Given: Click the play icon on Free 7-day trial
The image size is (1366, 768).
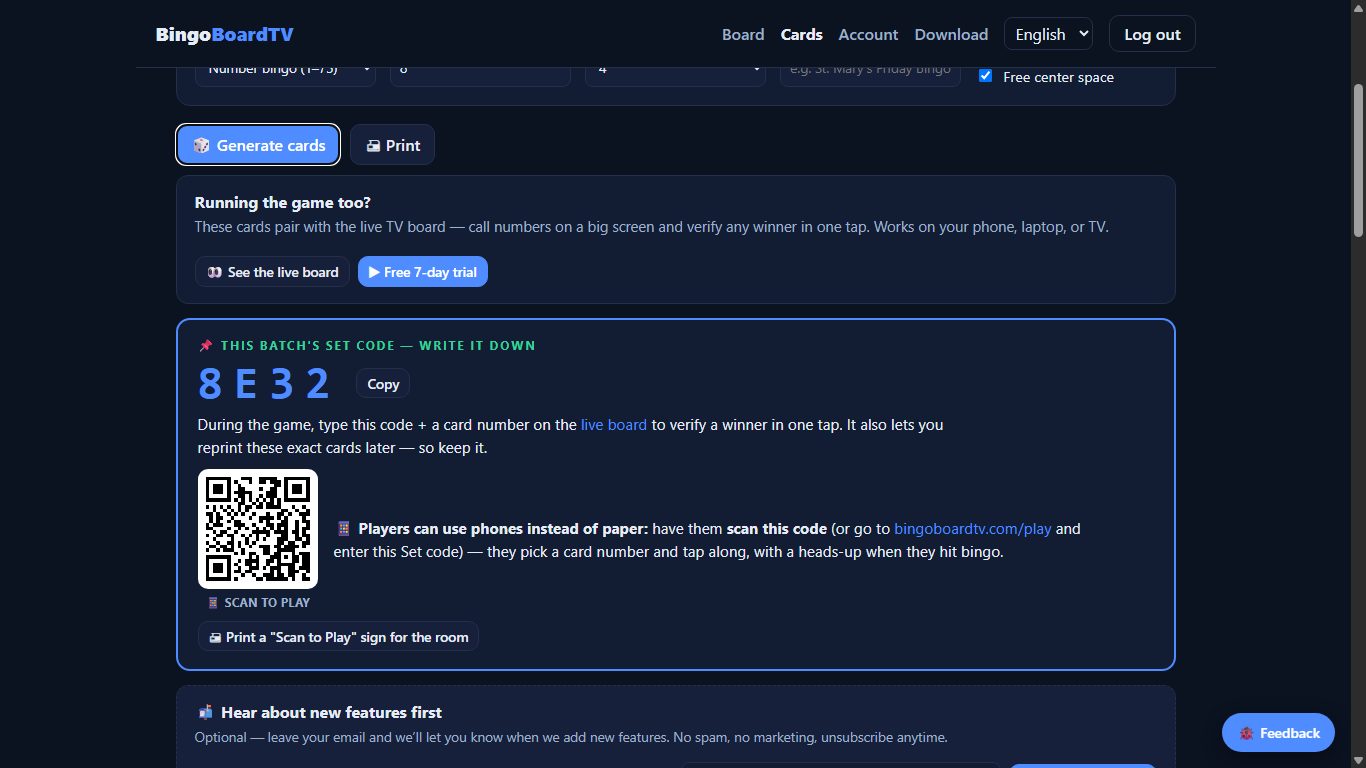Looking at the screenshot, I should (374, 272).
